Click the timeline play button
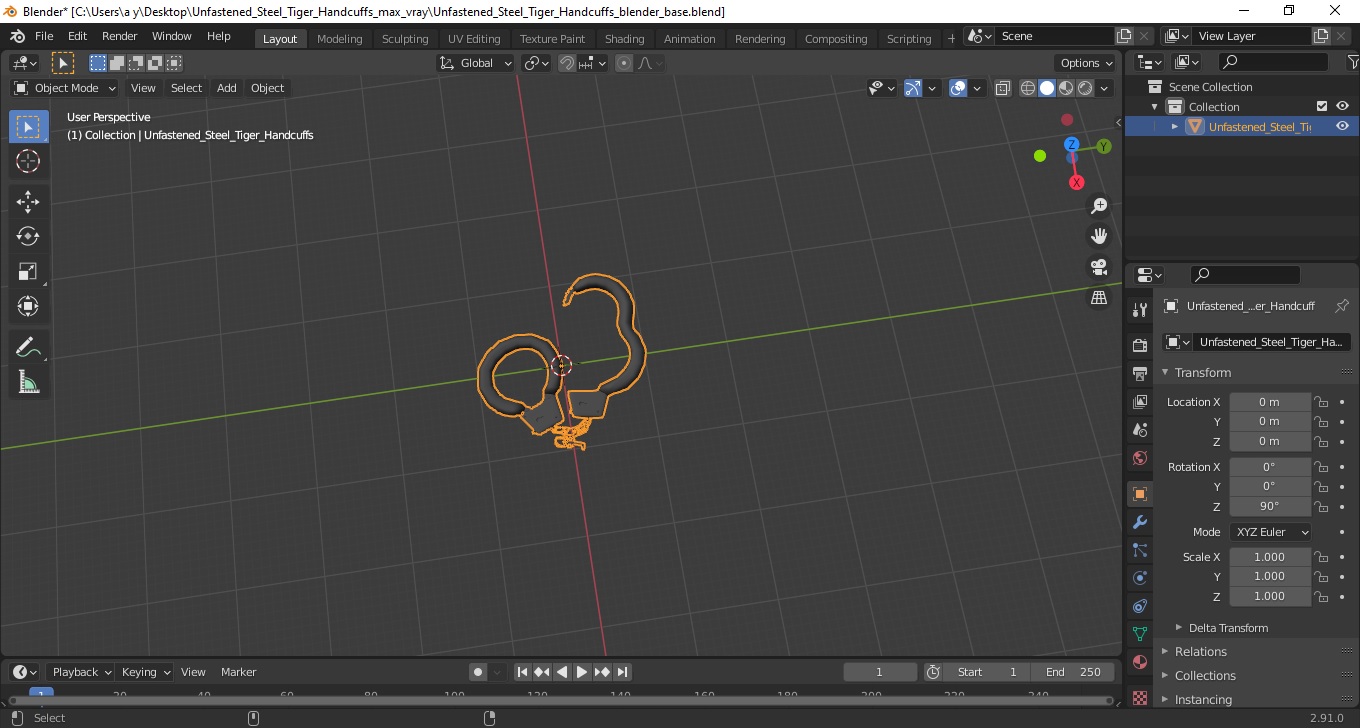 582,672
